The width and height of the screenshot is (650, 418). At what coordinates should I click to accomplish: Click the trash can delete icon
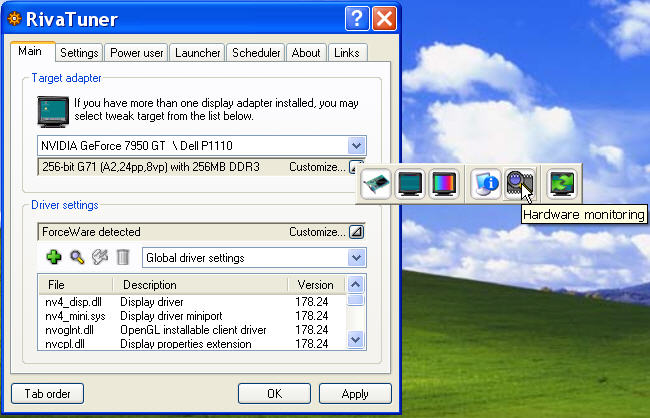click(123, 257)
